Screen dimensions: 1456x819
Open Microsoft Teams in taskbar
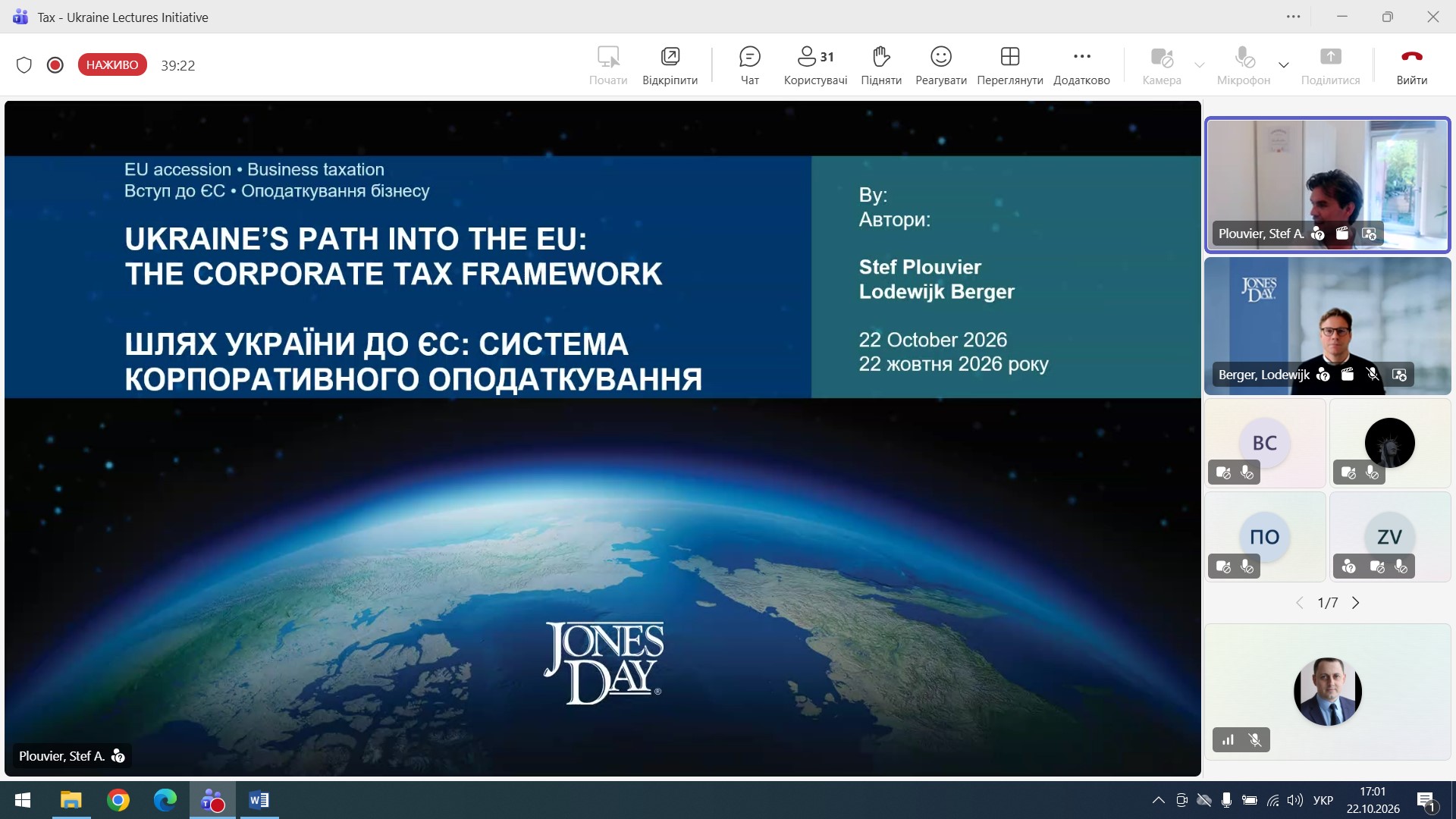(212, 800)
